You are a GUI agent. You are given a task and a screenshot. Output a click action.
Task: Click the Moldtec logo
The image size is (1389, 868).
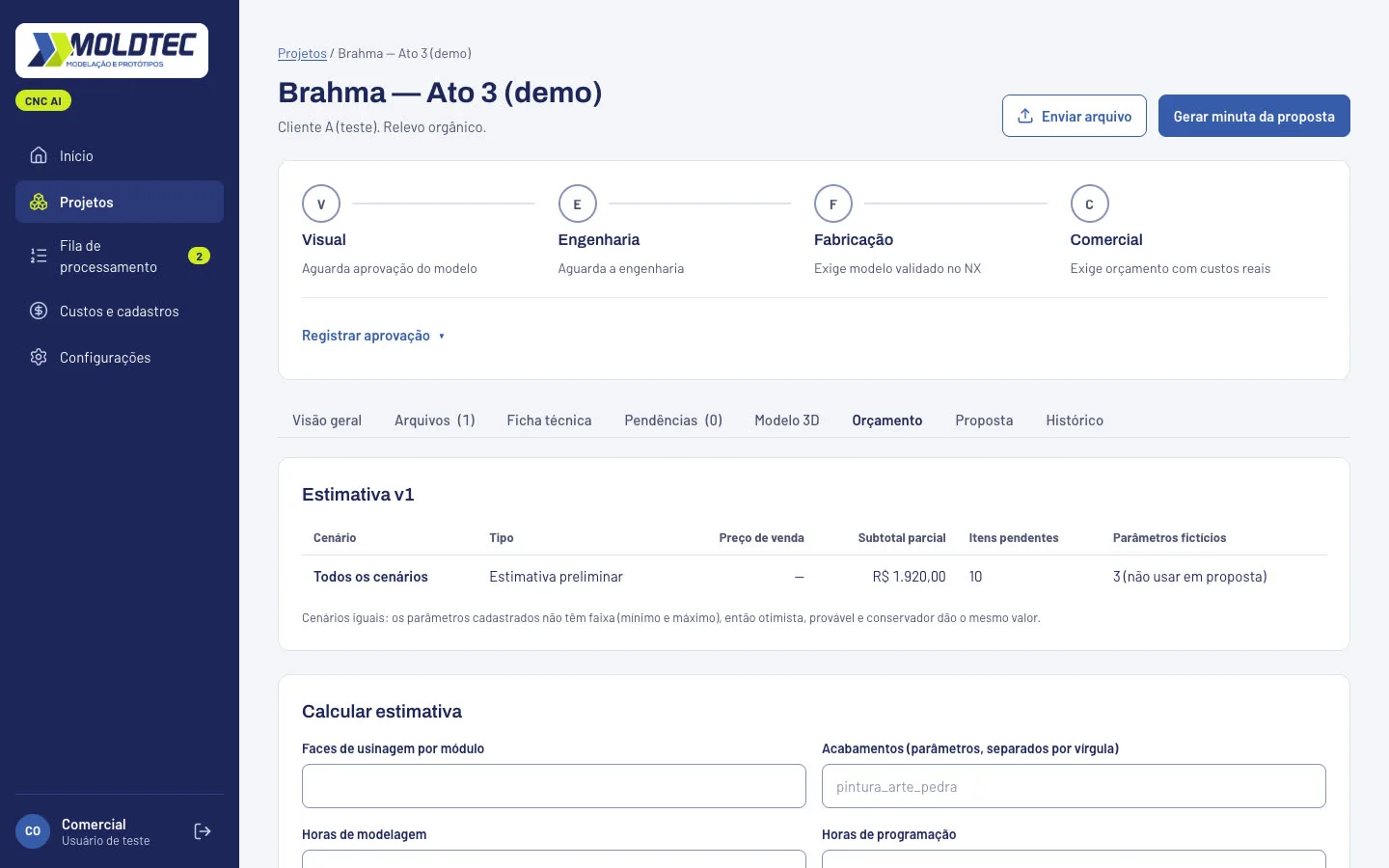coord(112,50)
